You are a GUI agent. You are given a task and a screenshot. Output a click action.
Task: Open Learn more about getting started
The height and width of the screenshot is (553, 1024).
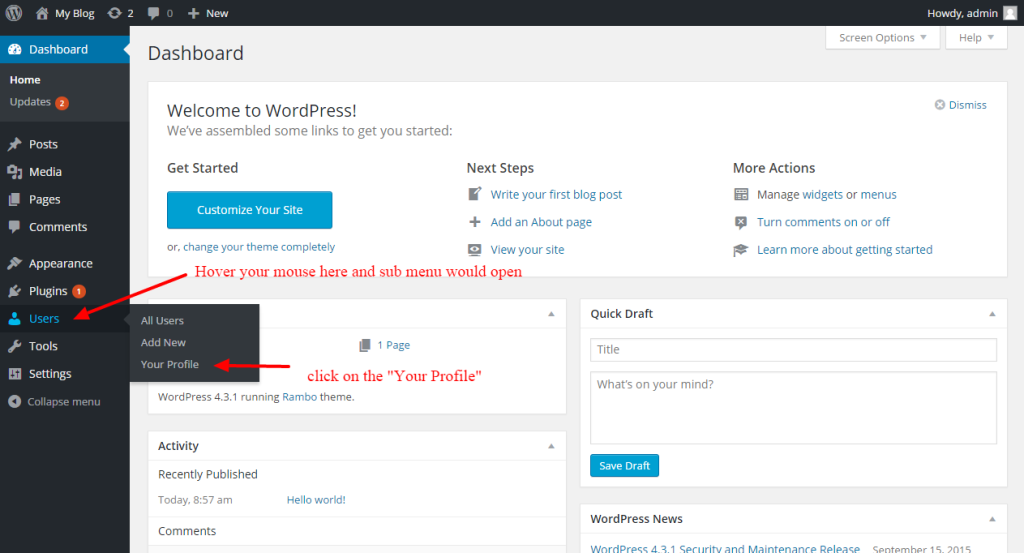(844, 249)
